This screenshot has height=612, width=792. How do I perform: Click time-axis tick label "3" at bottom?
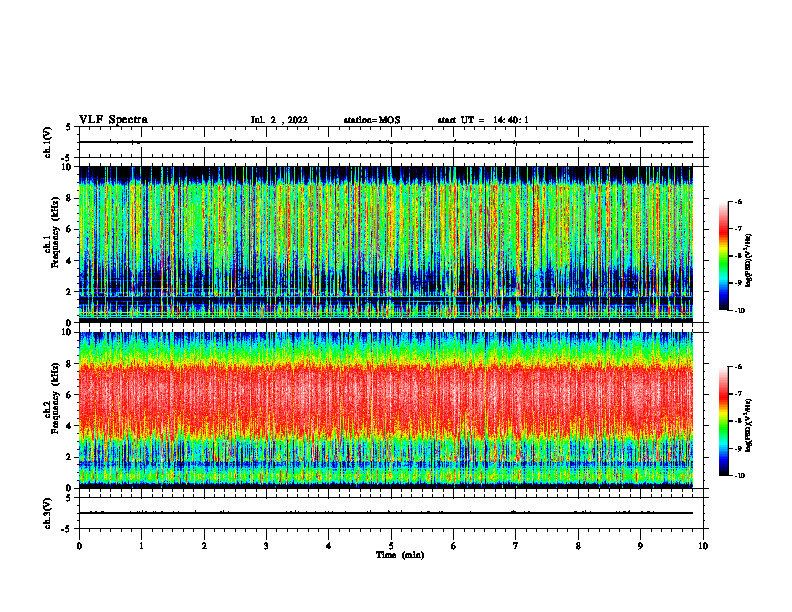click(266, 546)
